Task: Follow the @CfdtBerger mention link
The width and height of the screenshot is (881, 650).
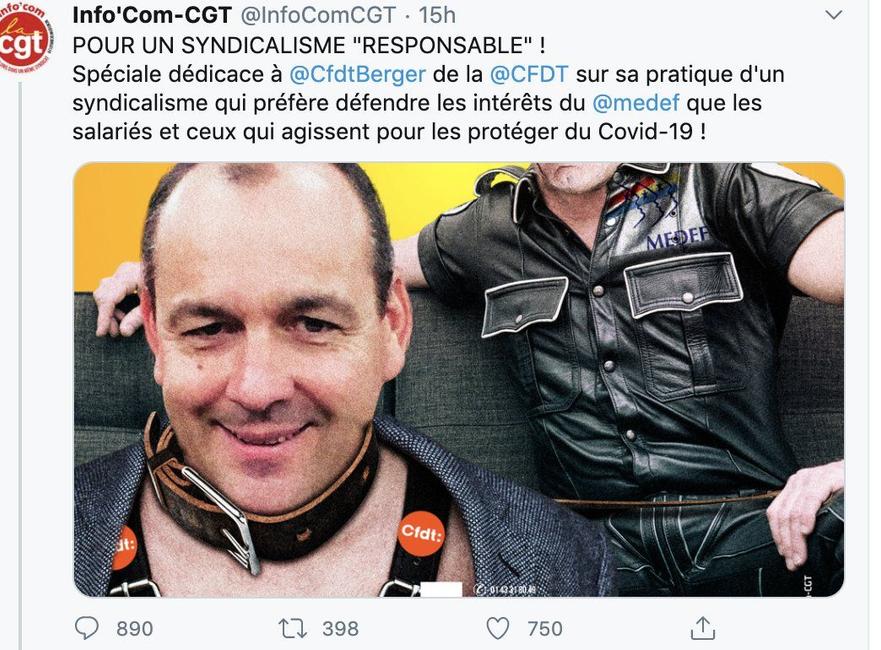Action: click(357, 74)
